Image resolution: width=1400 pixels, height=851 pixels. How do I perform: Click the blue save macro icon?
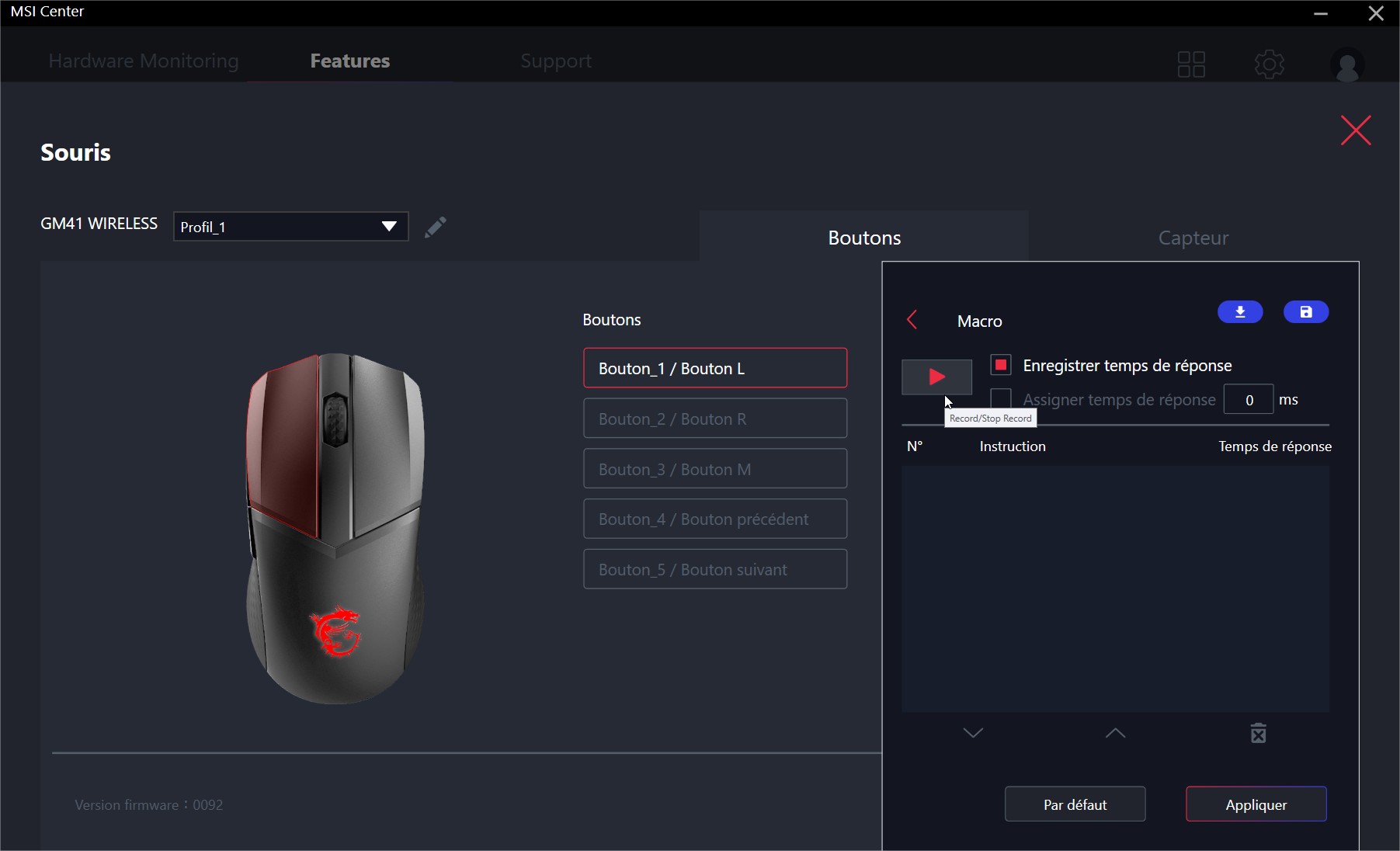pyautogui.click(x=1306, y=312)
